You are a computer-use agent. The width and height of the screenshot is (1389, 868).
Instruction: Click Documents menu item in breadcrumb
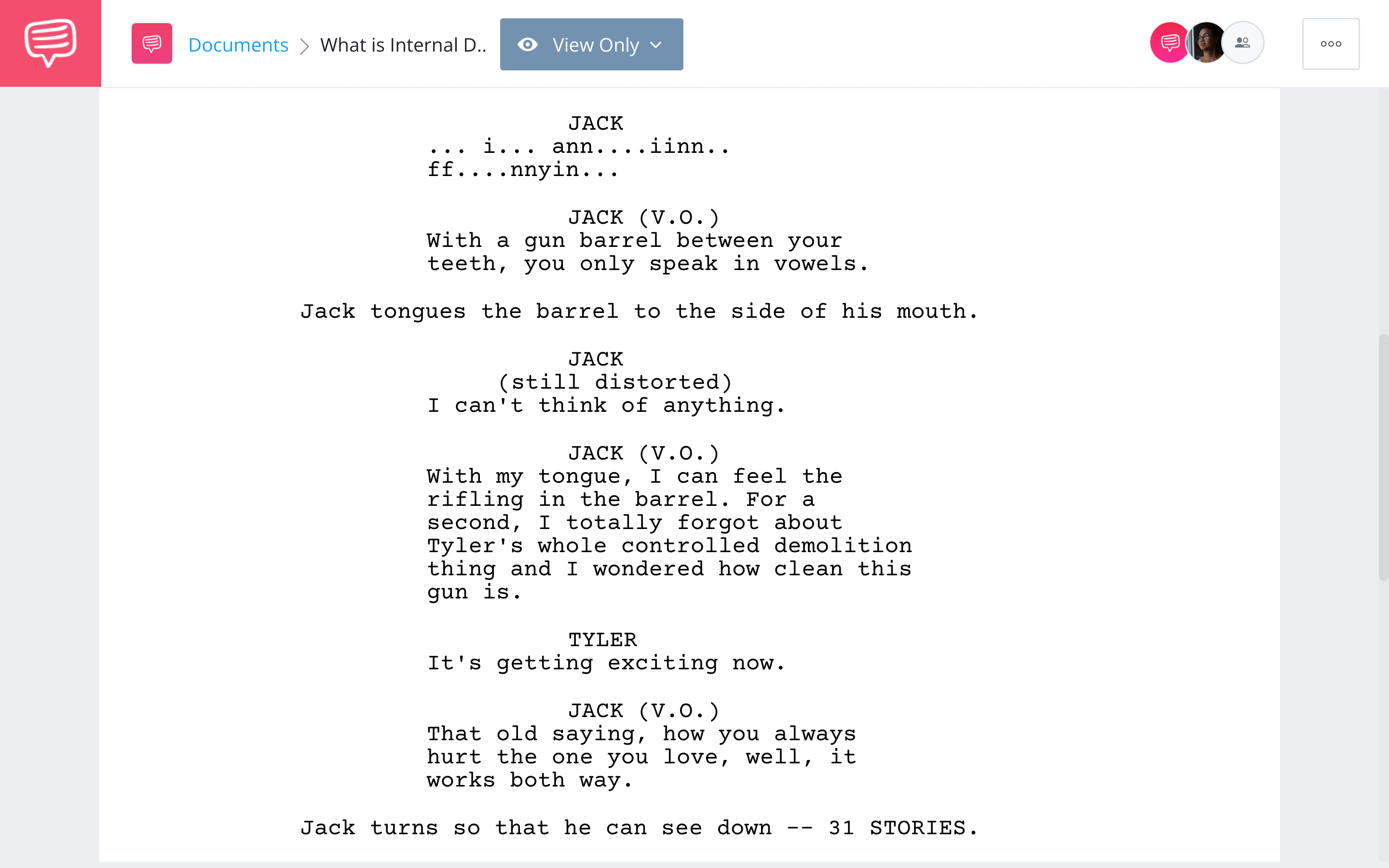point(238,43)
